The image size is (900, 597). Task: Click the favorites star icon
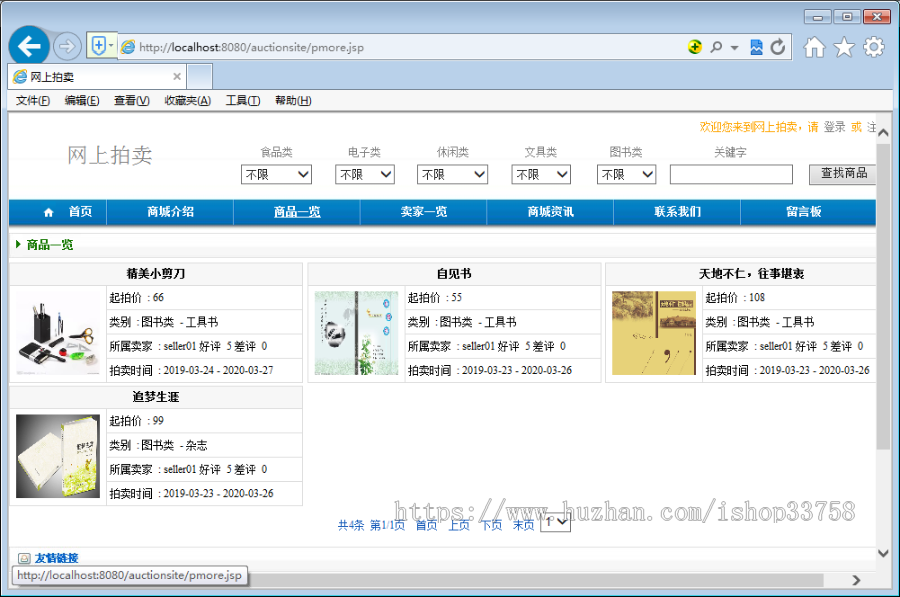coord(845,46)
